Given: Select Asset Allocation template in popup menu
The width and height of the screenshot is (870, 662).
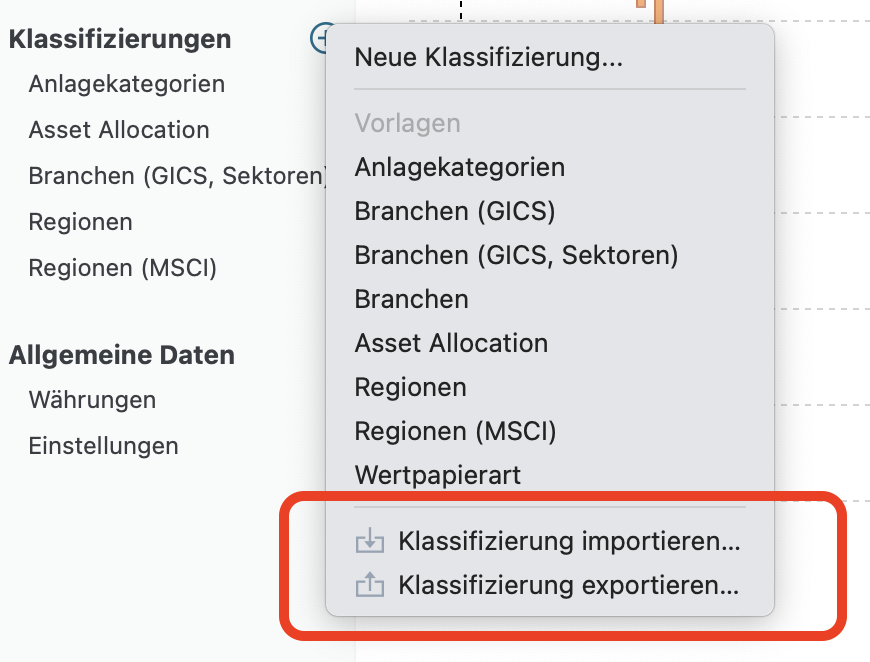Looking at the screenshot, I should 451,343.
